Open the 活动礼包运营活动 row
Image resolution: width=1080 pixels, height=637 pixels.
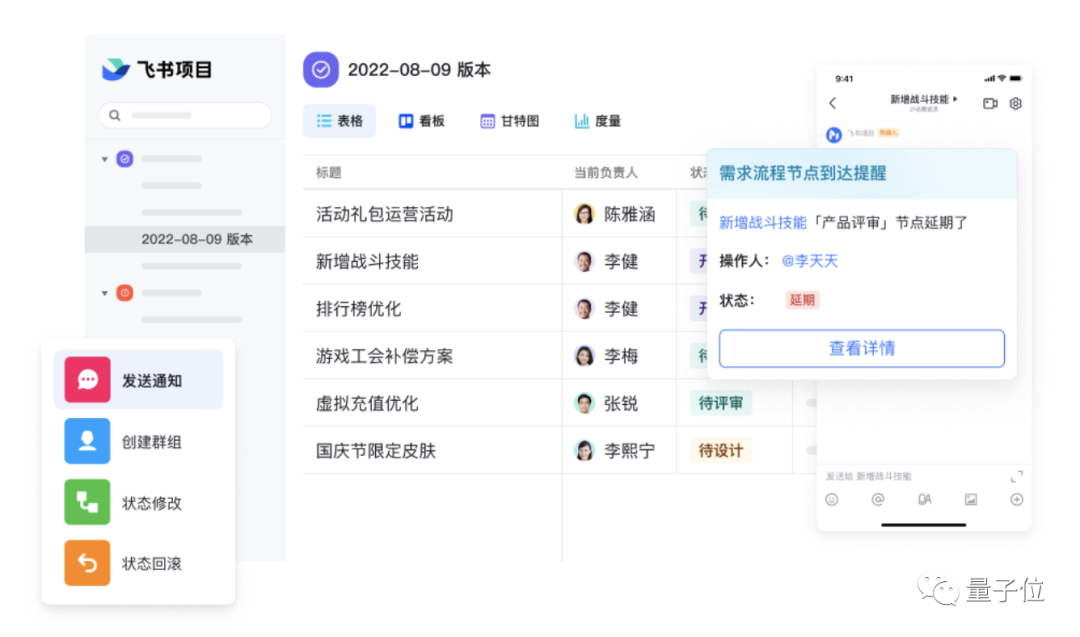tap(384, 214)
